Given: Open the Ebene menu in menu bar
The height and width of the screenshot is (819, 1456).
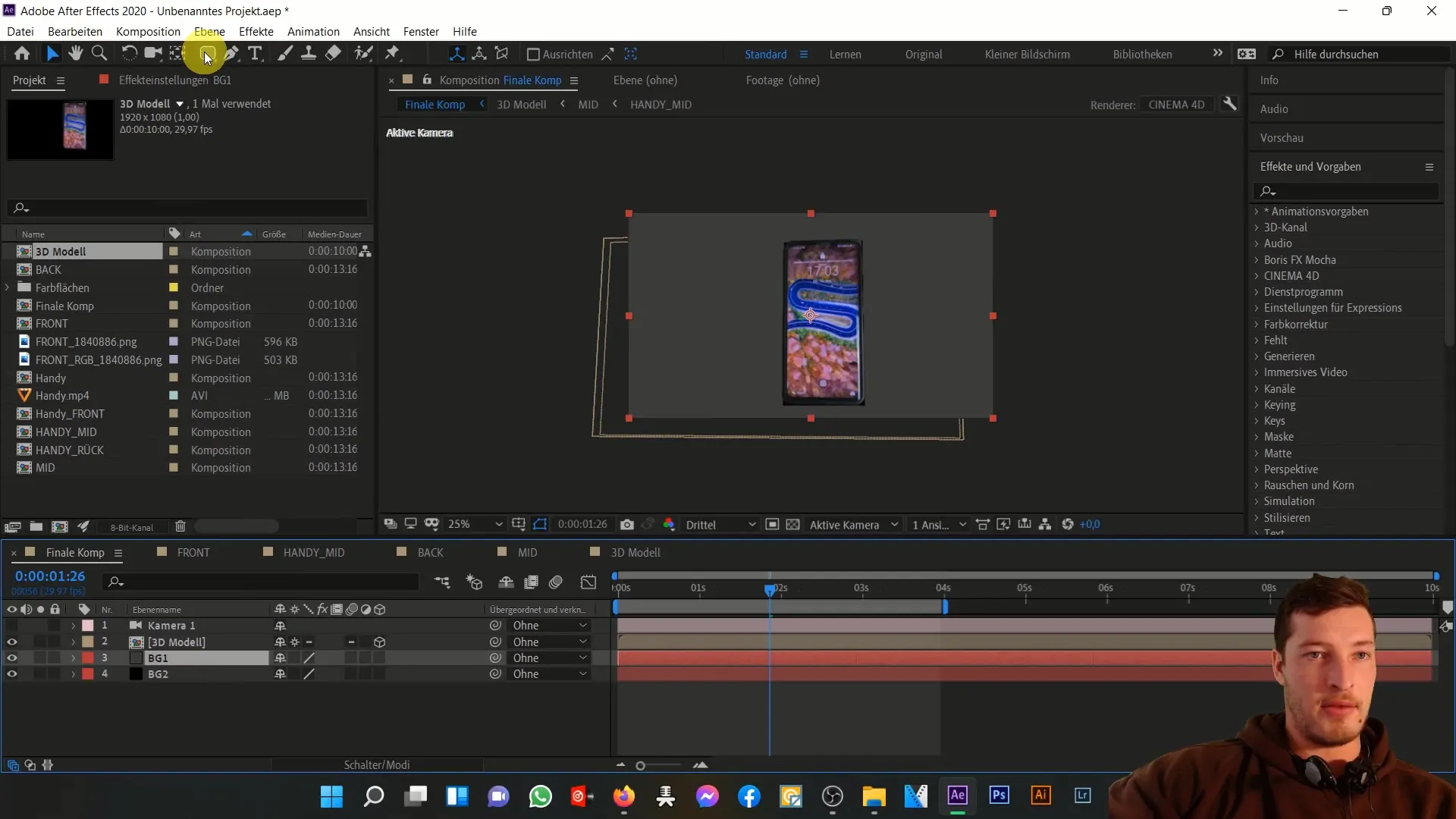Looking at the screenshot, I should coord(208,31).
